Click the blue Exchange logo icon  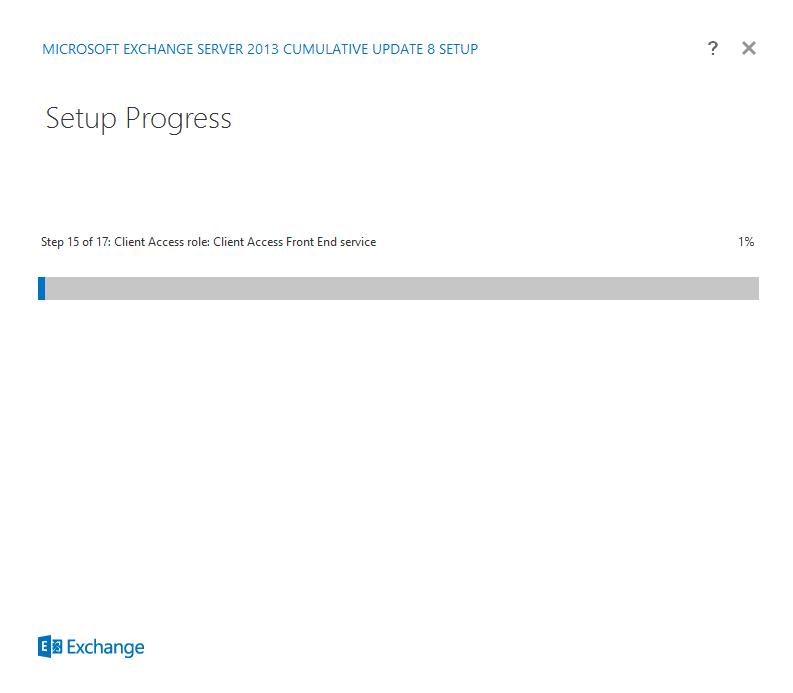tap(50, 646)
